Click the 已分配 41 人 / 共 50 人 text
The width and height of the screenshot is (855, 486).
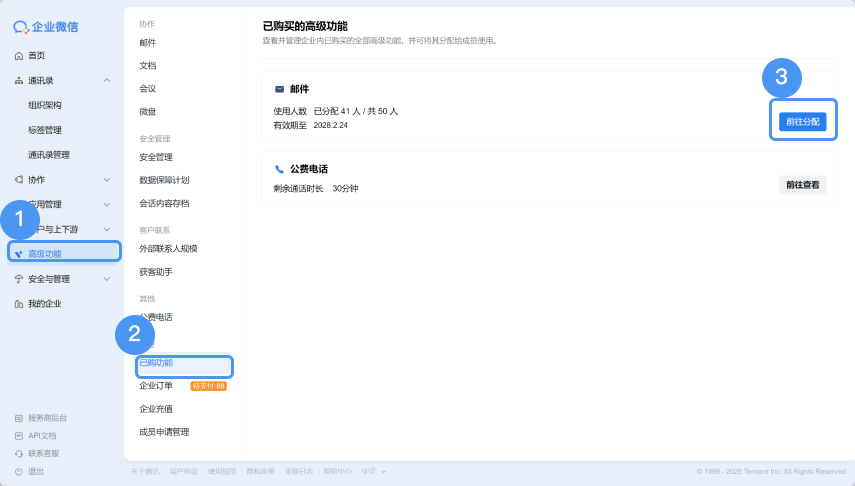(x=356, y=111)
